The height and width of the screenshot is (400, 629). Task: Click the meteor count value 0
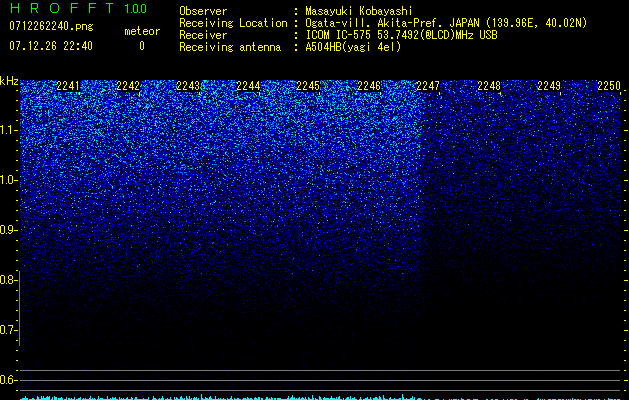[142, 46]
